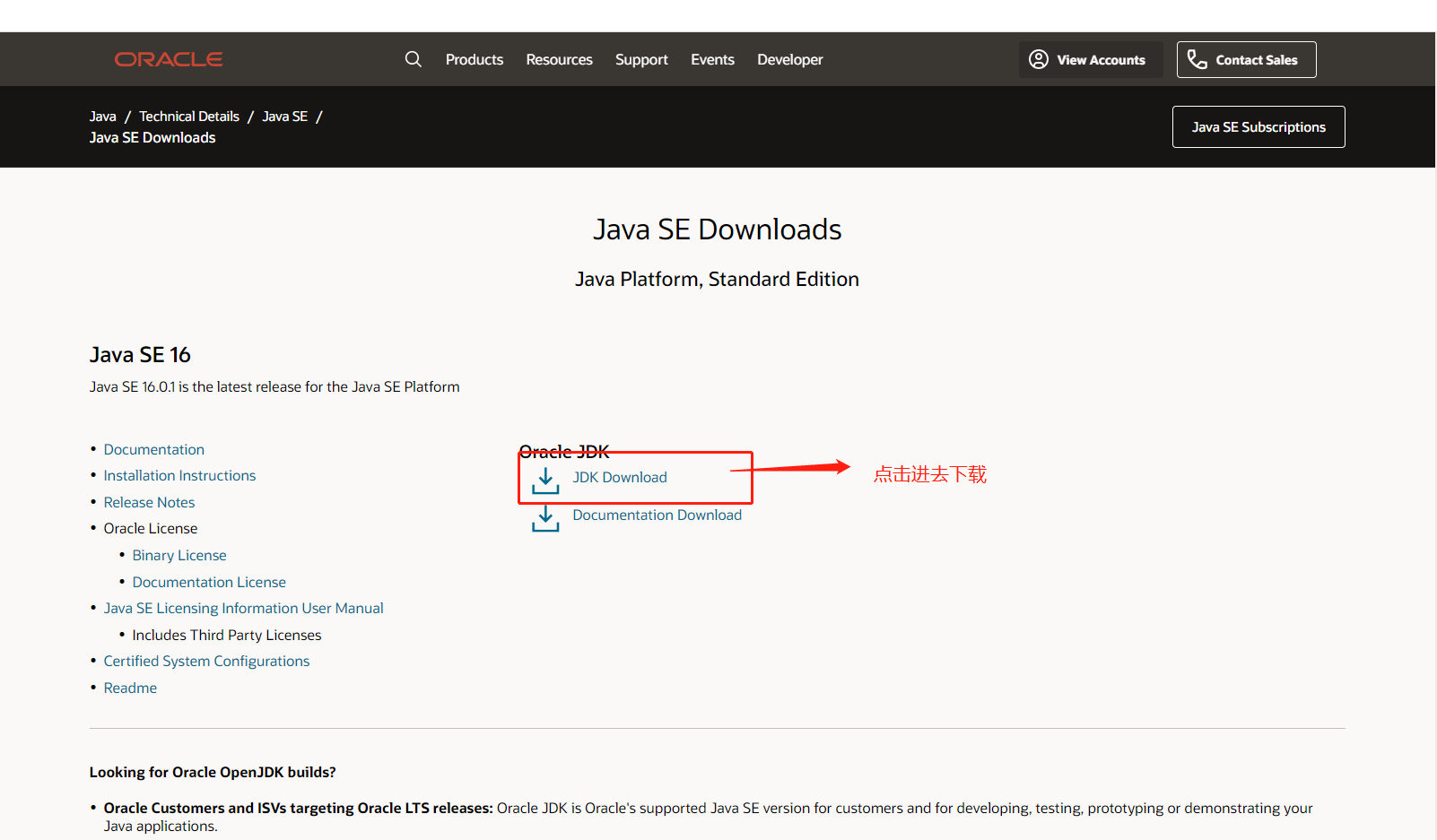The image size is (1437, 840).
Task: Click the Java SE 16 heading
Action: pos(140,355)
